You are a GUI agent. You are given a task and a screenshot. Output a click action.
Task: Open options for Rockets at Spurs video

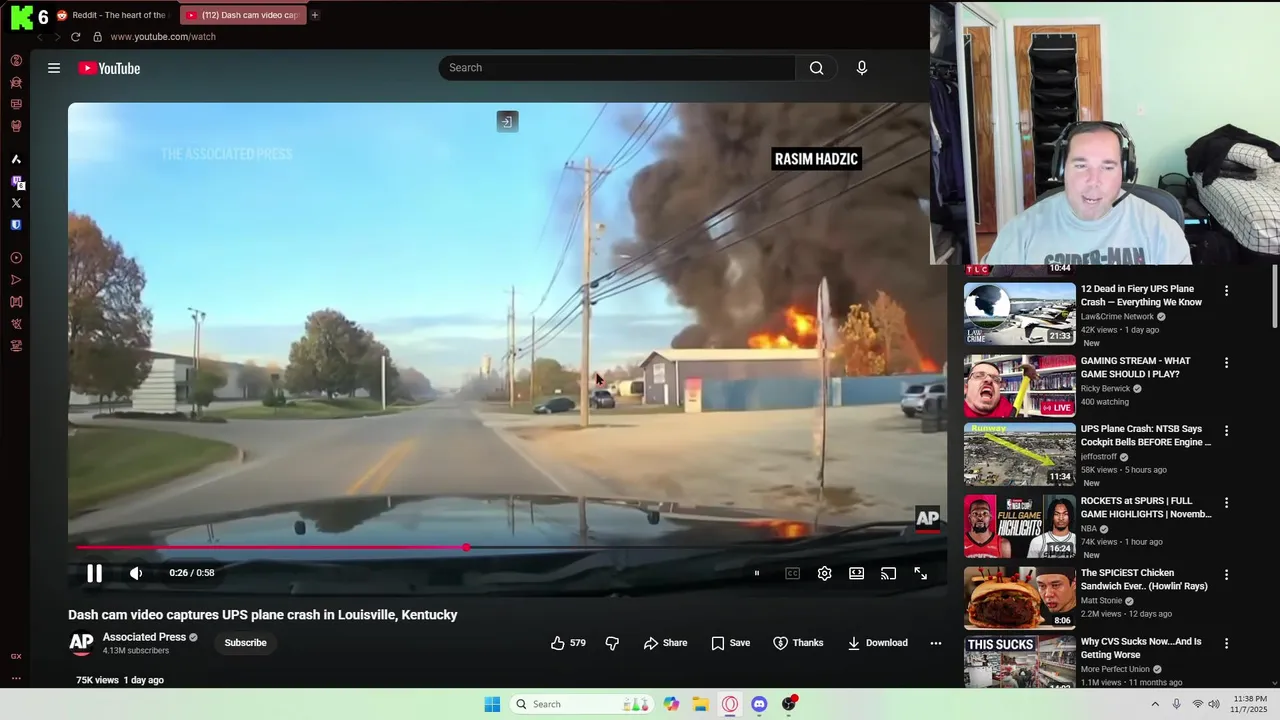[x=1226, y=503]
